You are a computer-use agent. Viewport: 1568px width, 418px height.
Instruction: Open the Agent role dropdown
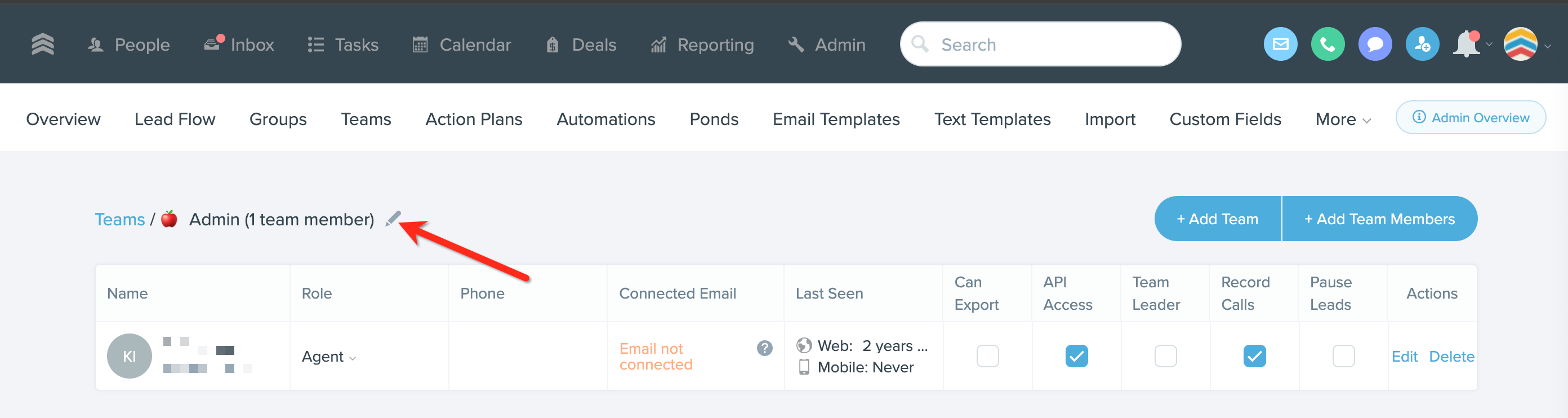[329, 357]
